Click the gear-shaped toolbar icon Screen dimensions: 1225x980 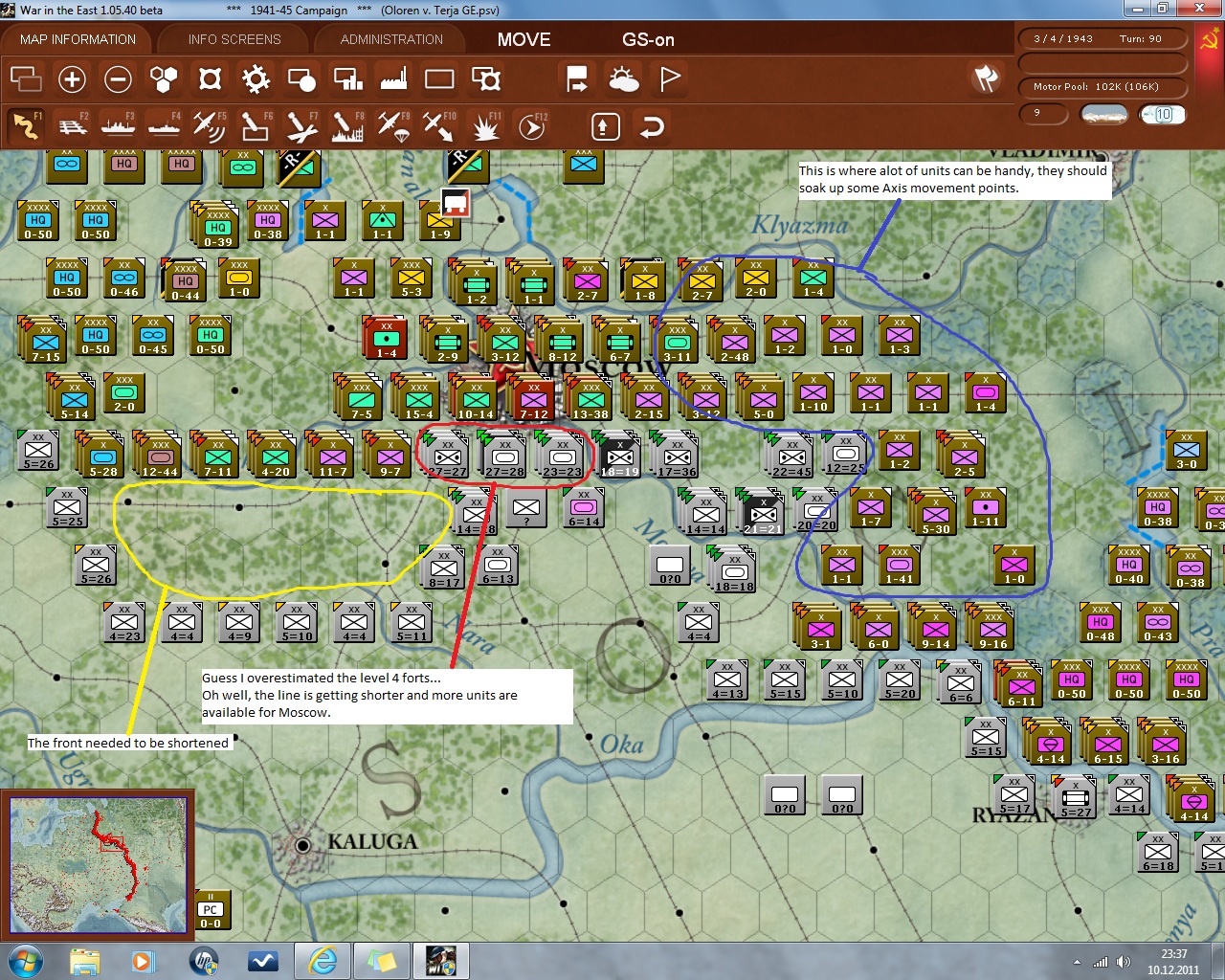point(256,78)
